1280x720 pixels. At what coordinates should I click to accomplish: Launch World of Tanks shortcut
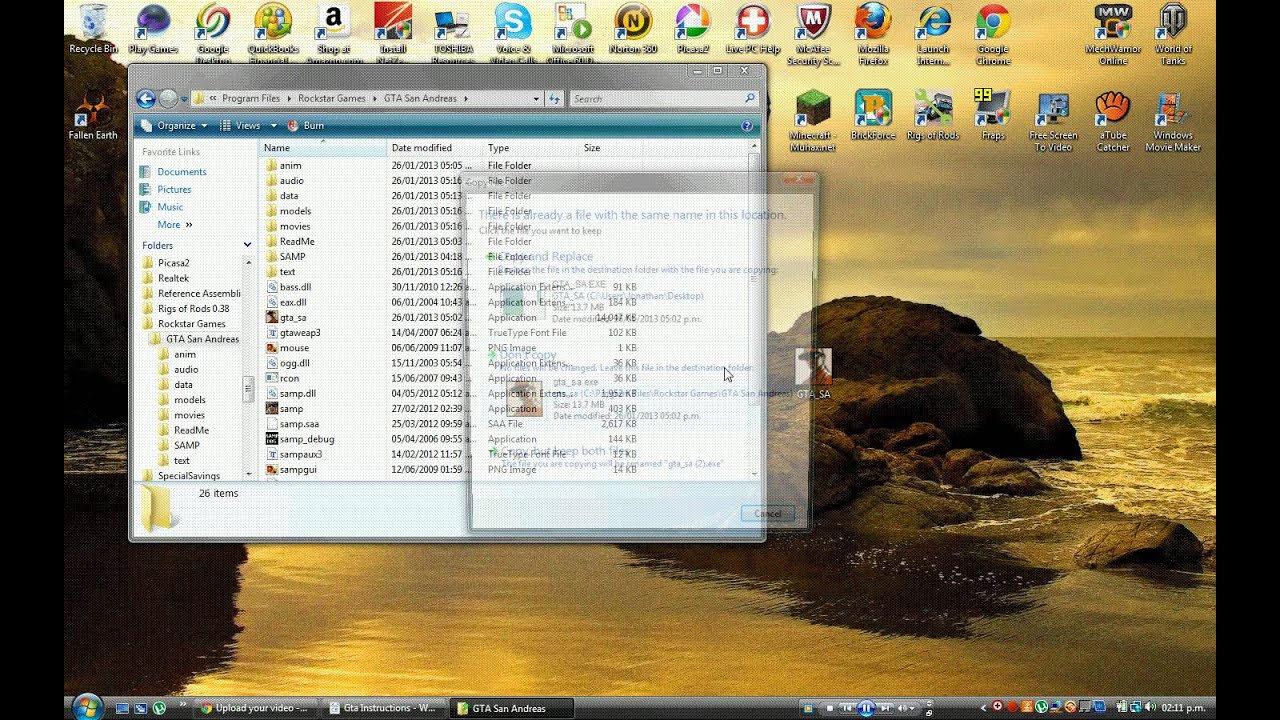[x=1173, y=34]
